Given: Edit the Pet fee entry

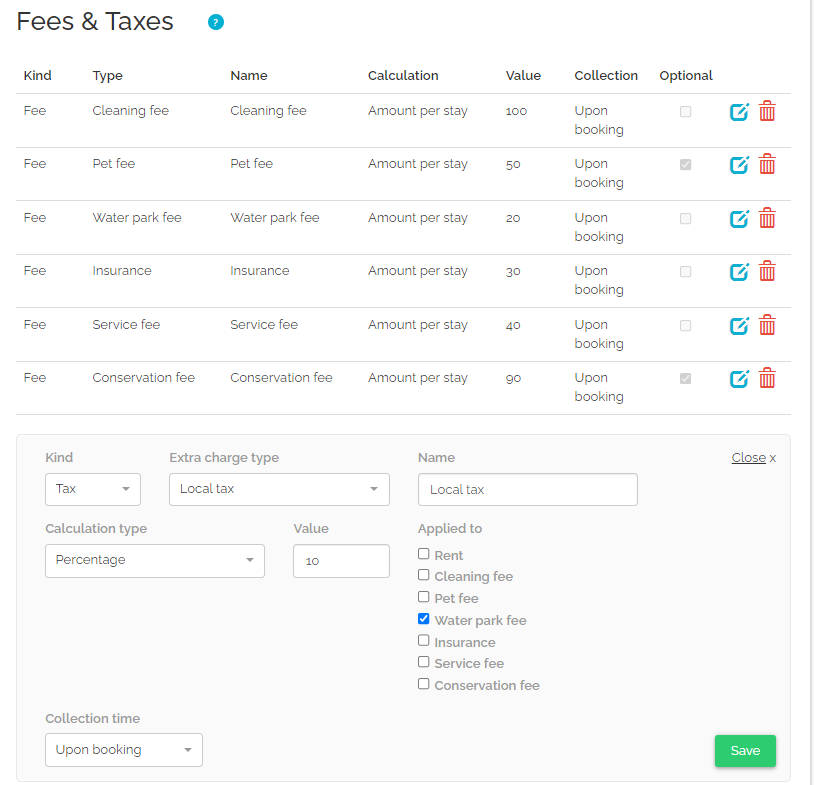Looking at the screenshot, I should pos(739,165).
